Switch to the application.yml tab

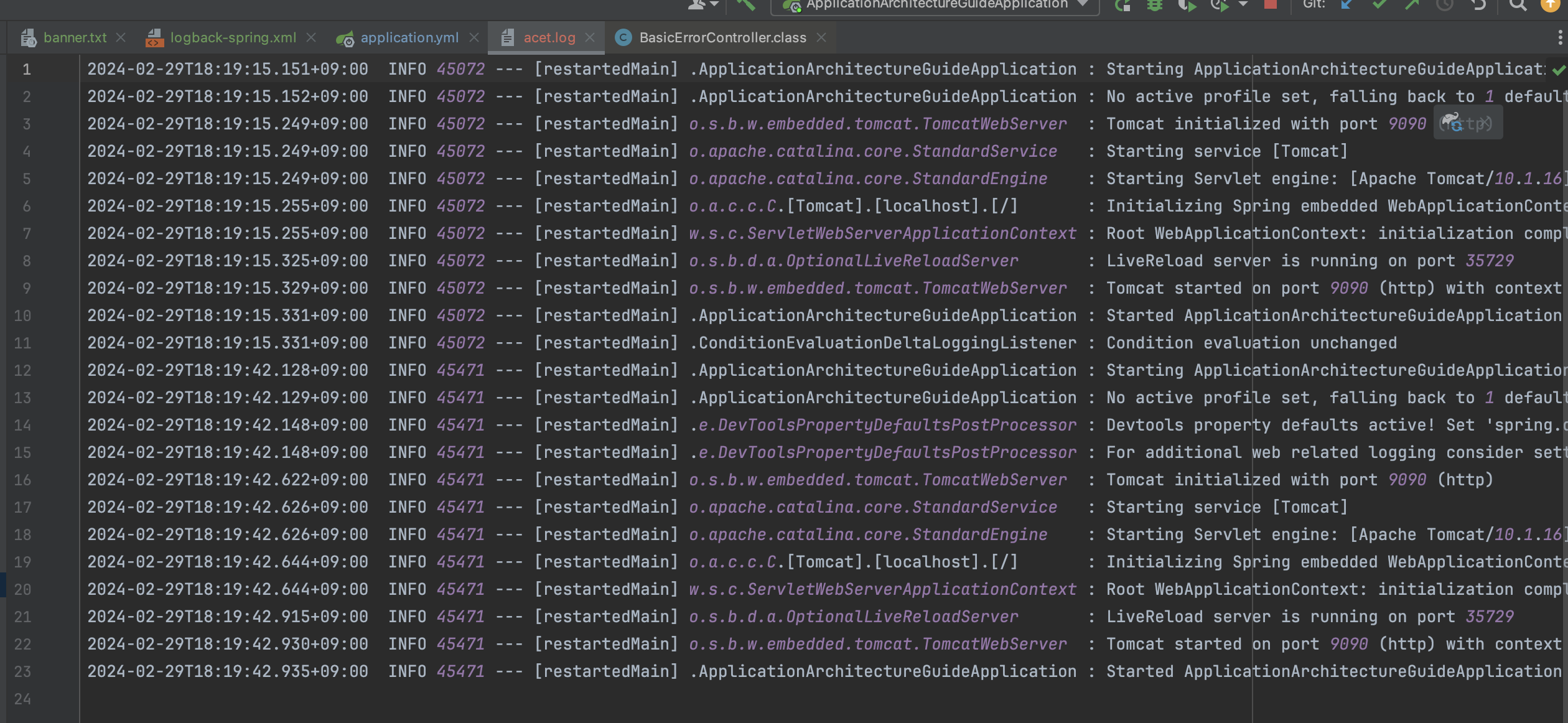pyautogui.click(x=409, y=38)
